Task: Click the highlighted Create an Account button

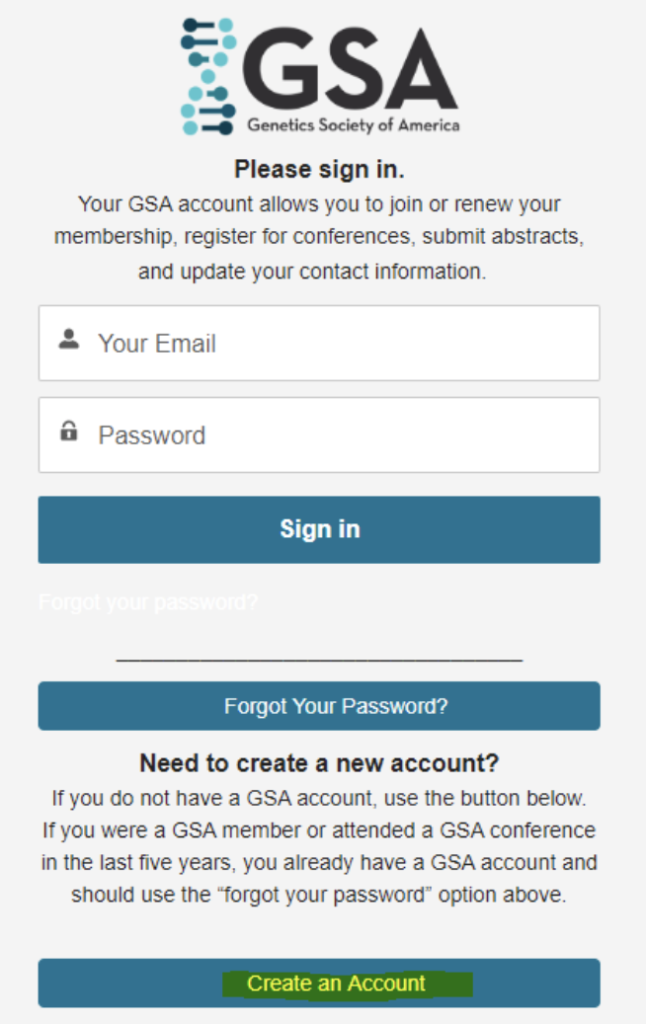Action: (x=336, y=983)
